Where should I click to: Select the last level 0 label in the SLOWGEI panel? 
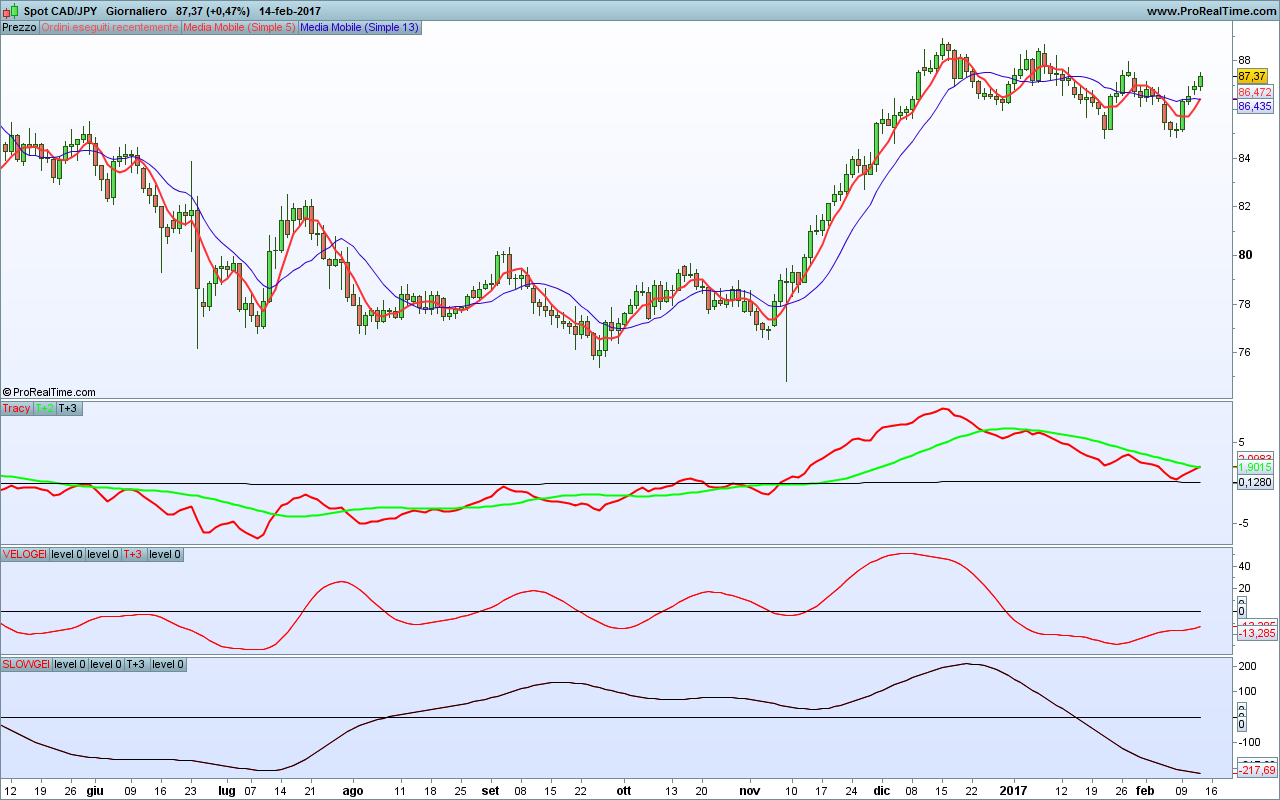167,664
